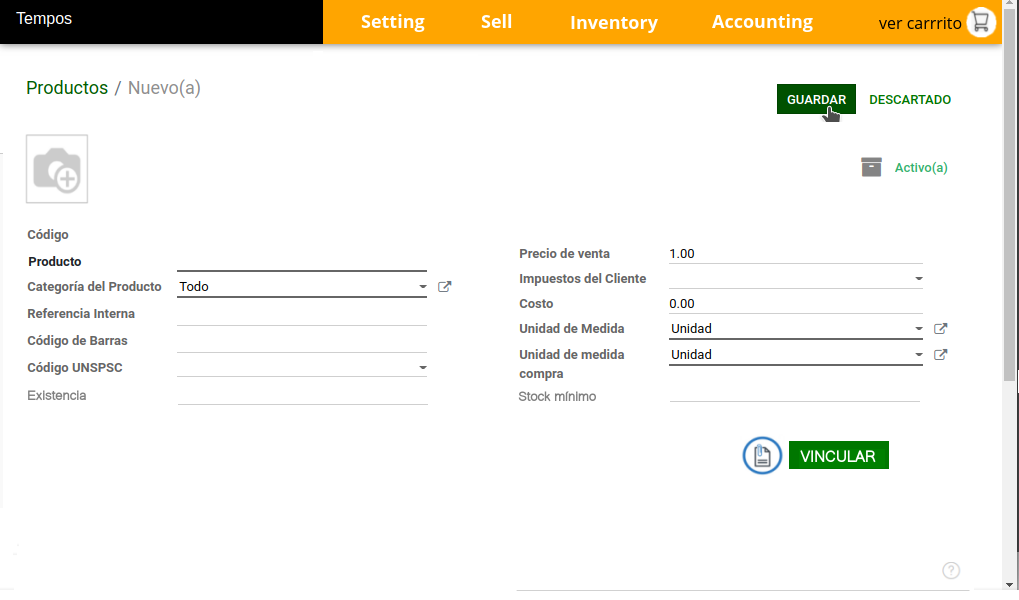Focus the Precio de venta field

[x=795, y=254]
